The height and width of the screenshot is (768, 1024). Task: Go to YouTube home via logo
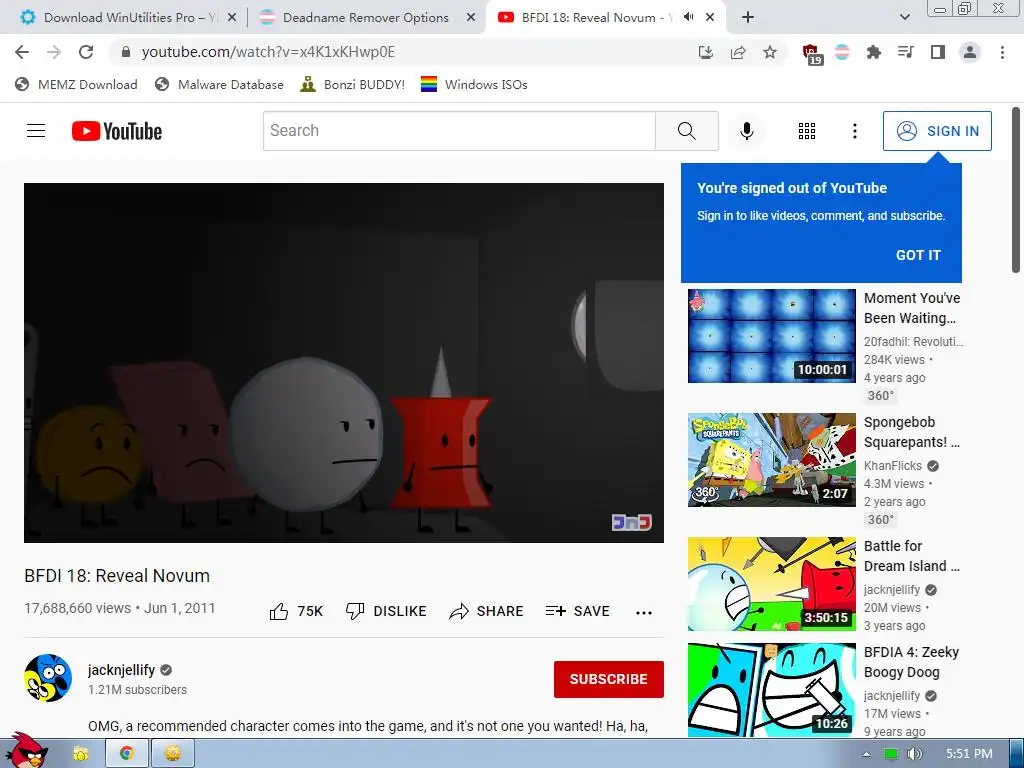(117, 131)
